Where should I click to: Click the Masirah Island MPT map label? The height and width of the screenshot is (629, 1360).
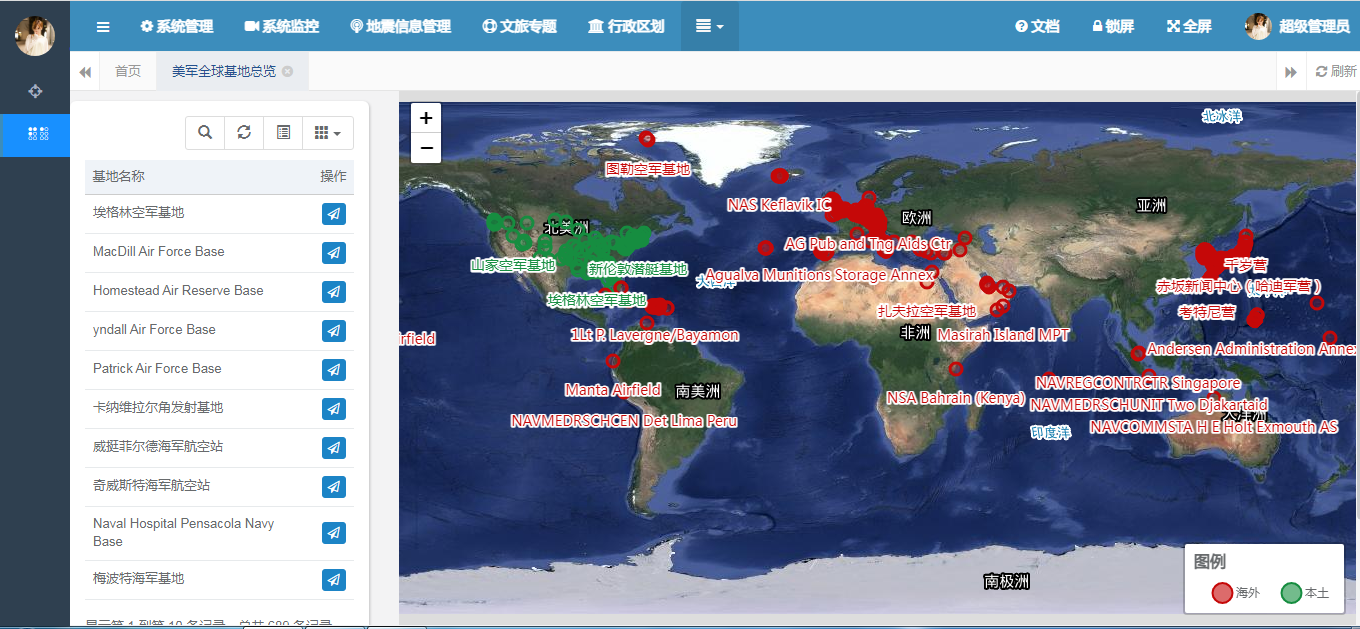coord(1003,335)
